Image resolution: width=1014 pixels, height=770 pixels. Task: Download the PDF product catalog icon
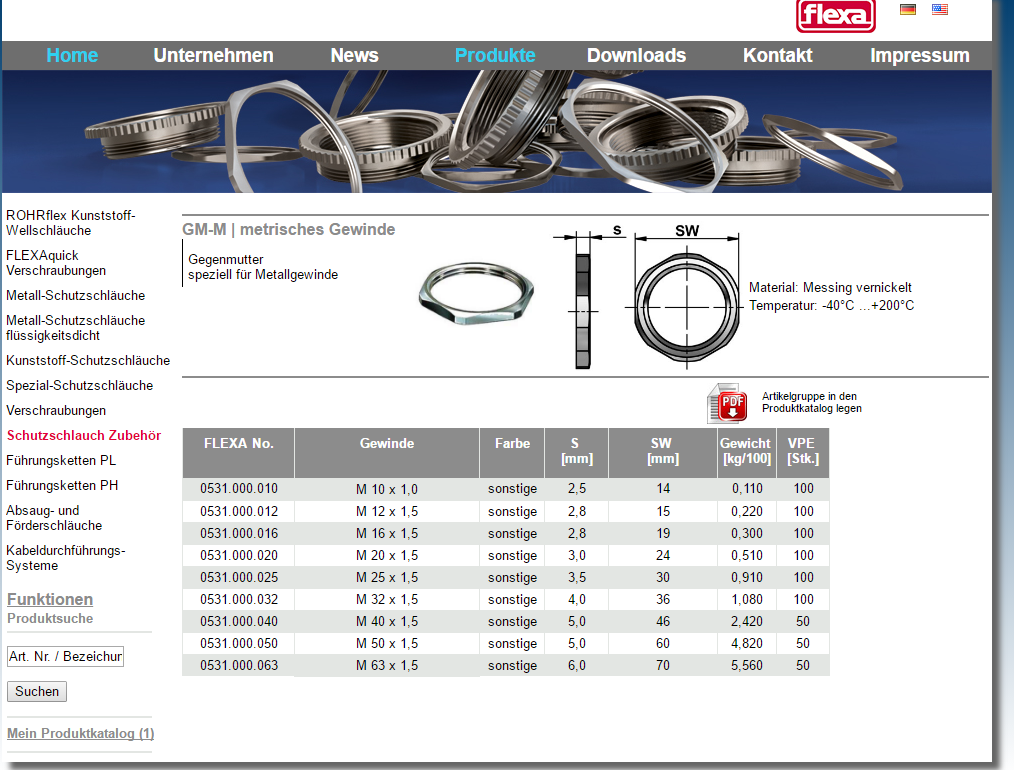(x=727, y=403)
